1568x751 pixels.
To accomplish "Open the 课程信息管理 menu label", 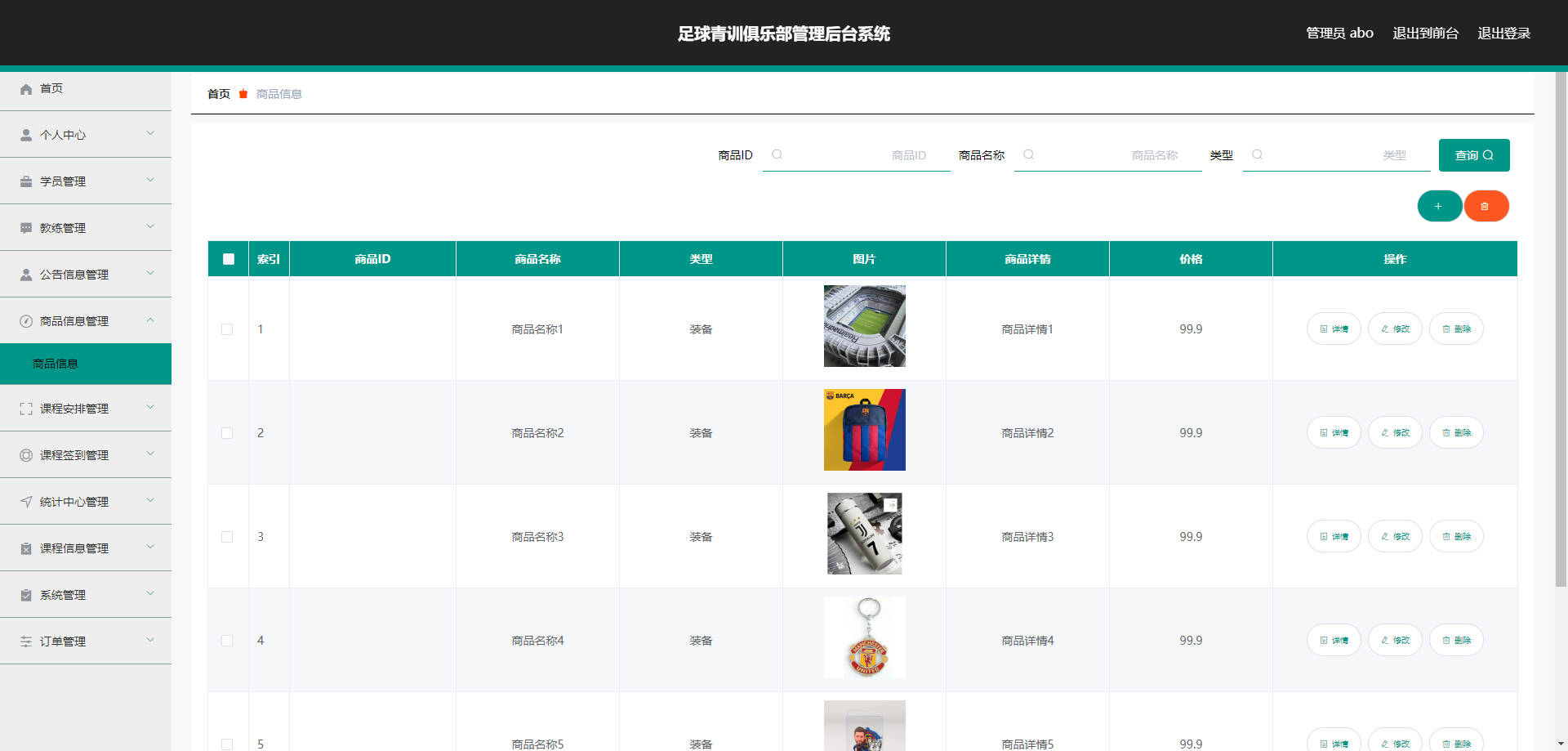I will pos(74,548).
